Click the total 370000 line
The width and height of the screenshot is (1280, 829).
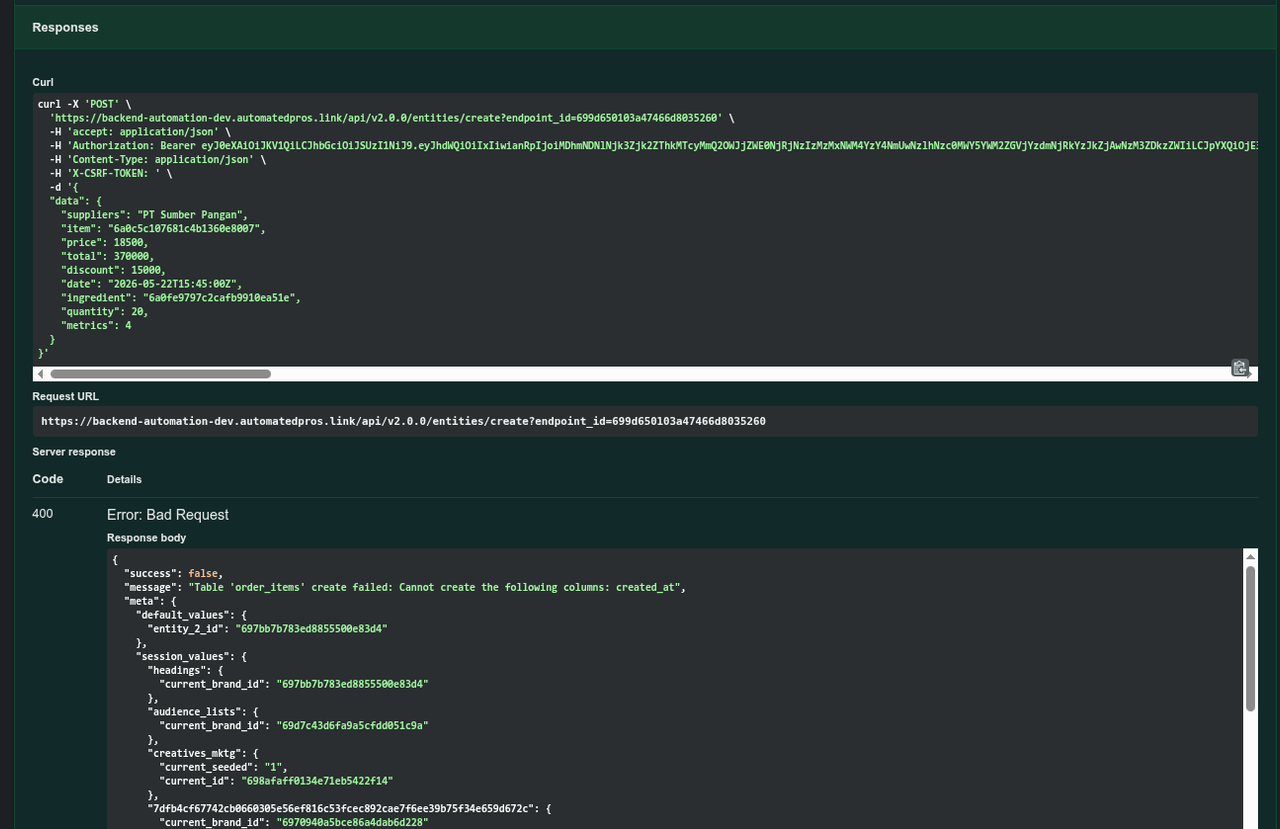point(108,256)
